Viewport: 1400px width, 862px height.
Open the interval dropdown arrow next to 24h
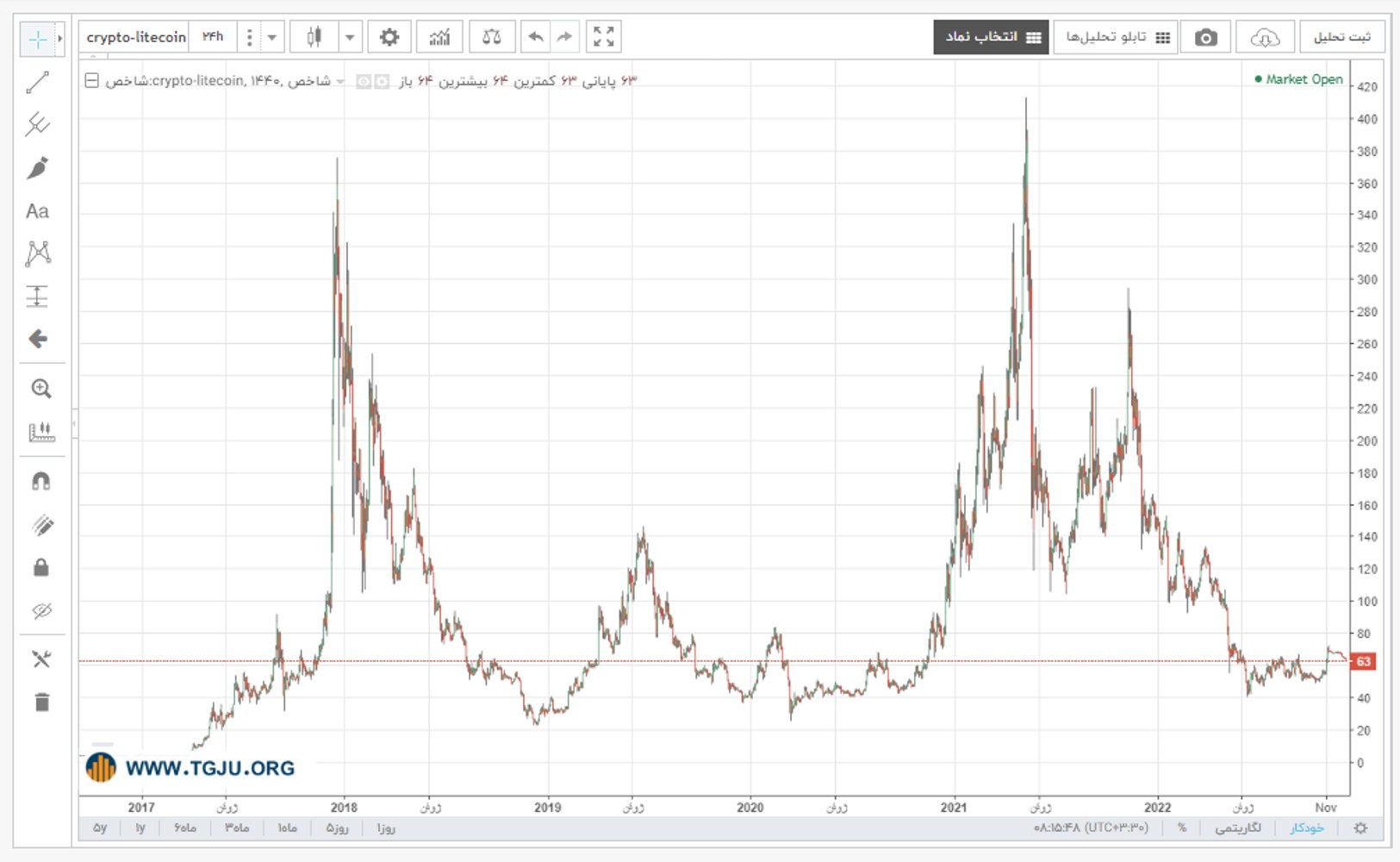(271, 37)
